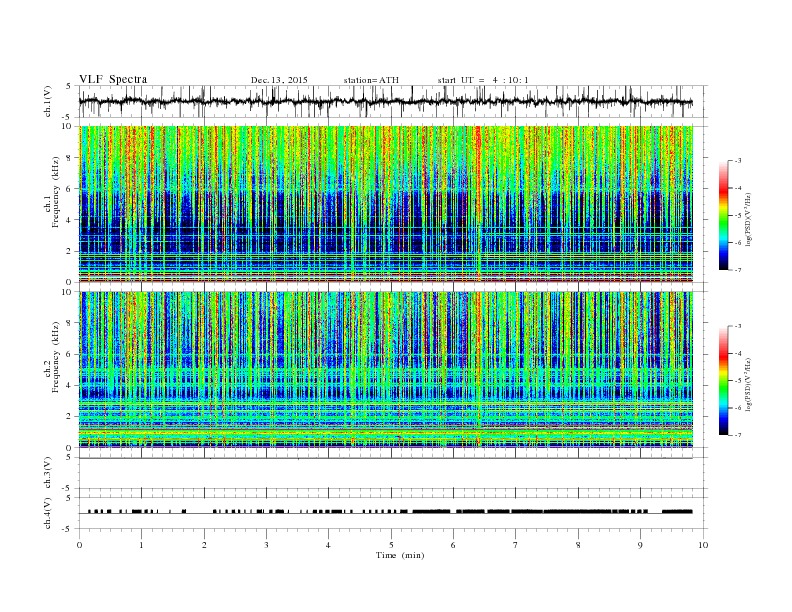Click the ch.2 spectrogram color scale bar

point(723,380)
